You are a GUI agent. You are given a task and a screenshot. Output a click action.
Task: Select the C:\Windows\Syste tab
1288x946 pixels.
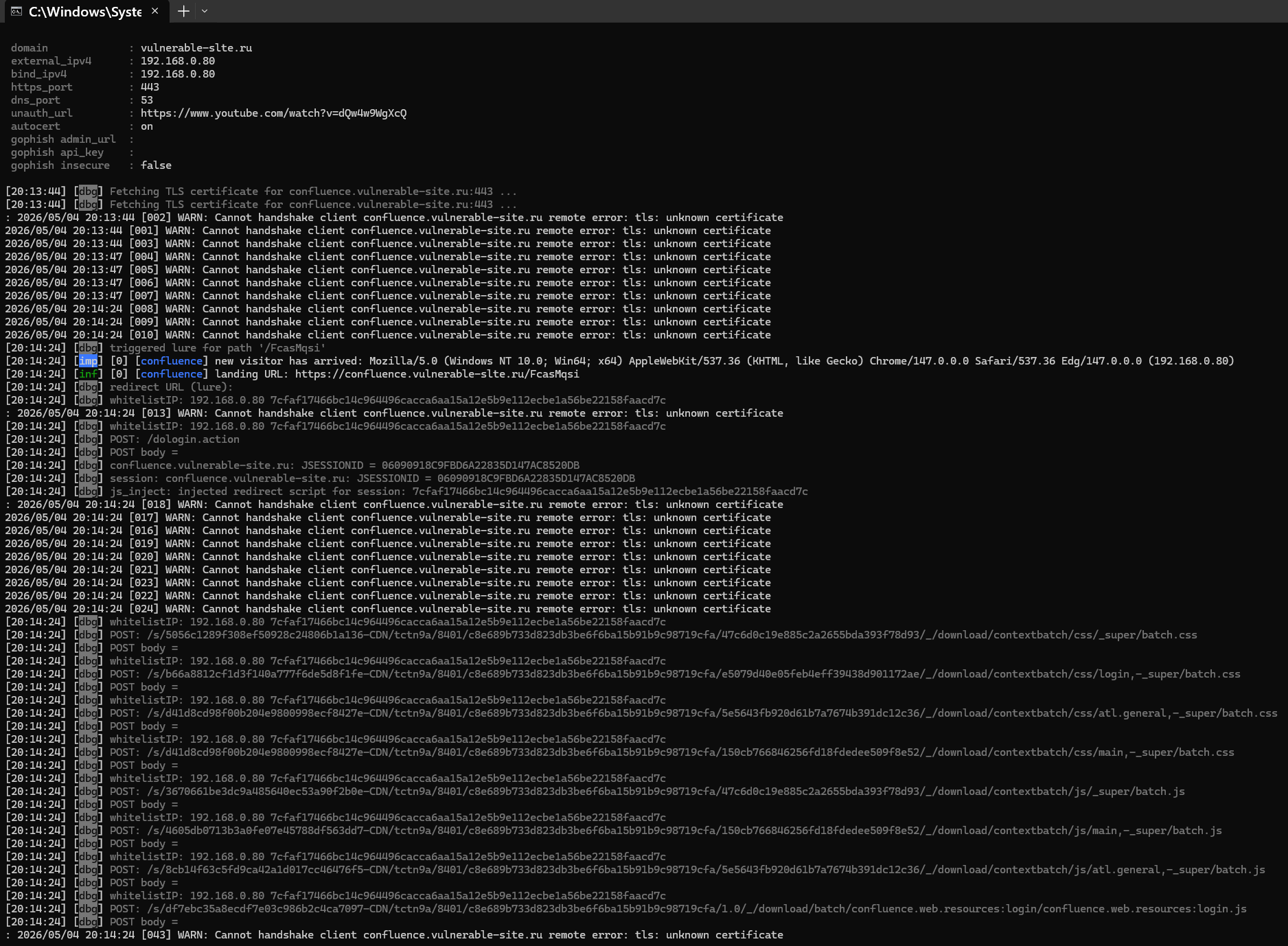(x=85, y=12)
